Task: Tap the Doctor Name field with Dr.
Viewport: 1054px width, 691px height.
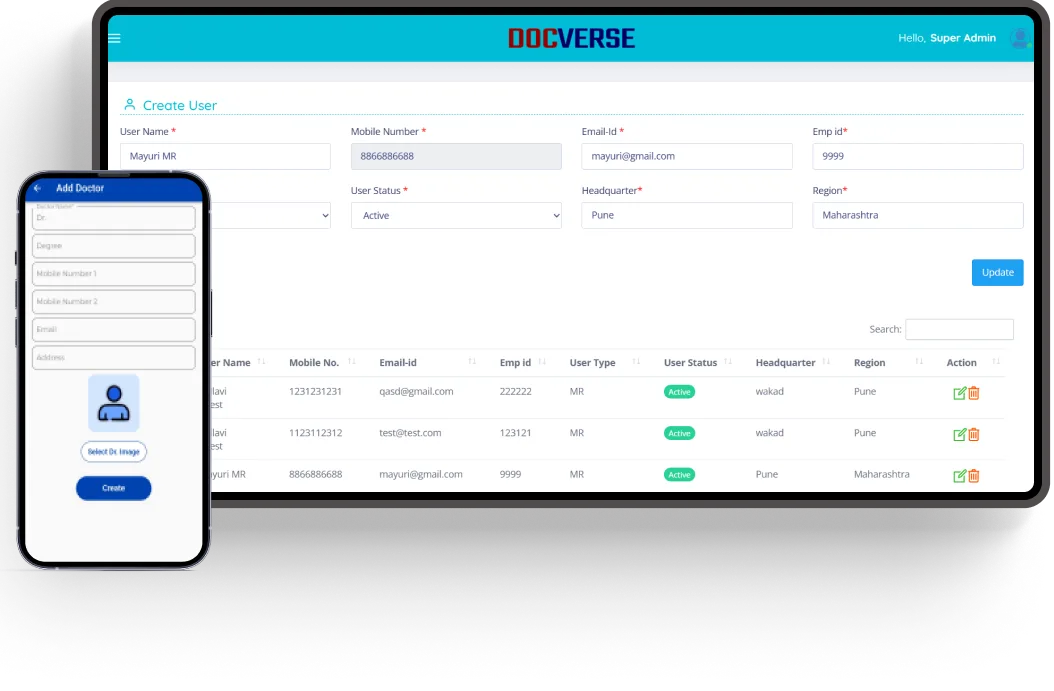Action: [114, 218]
